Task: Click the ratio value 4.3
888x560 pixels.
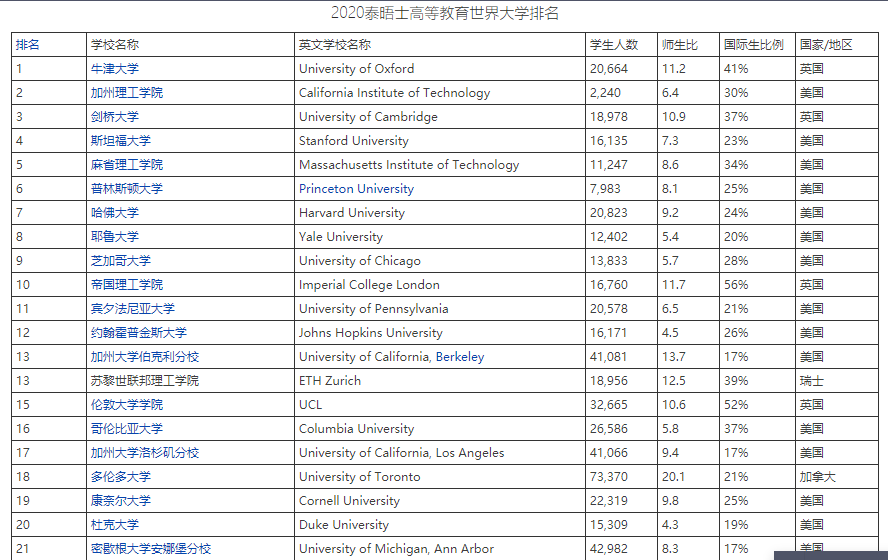Action: (671, 525)
